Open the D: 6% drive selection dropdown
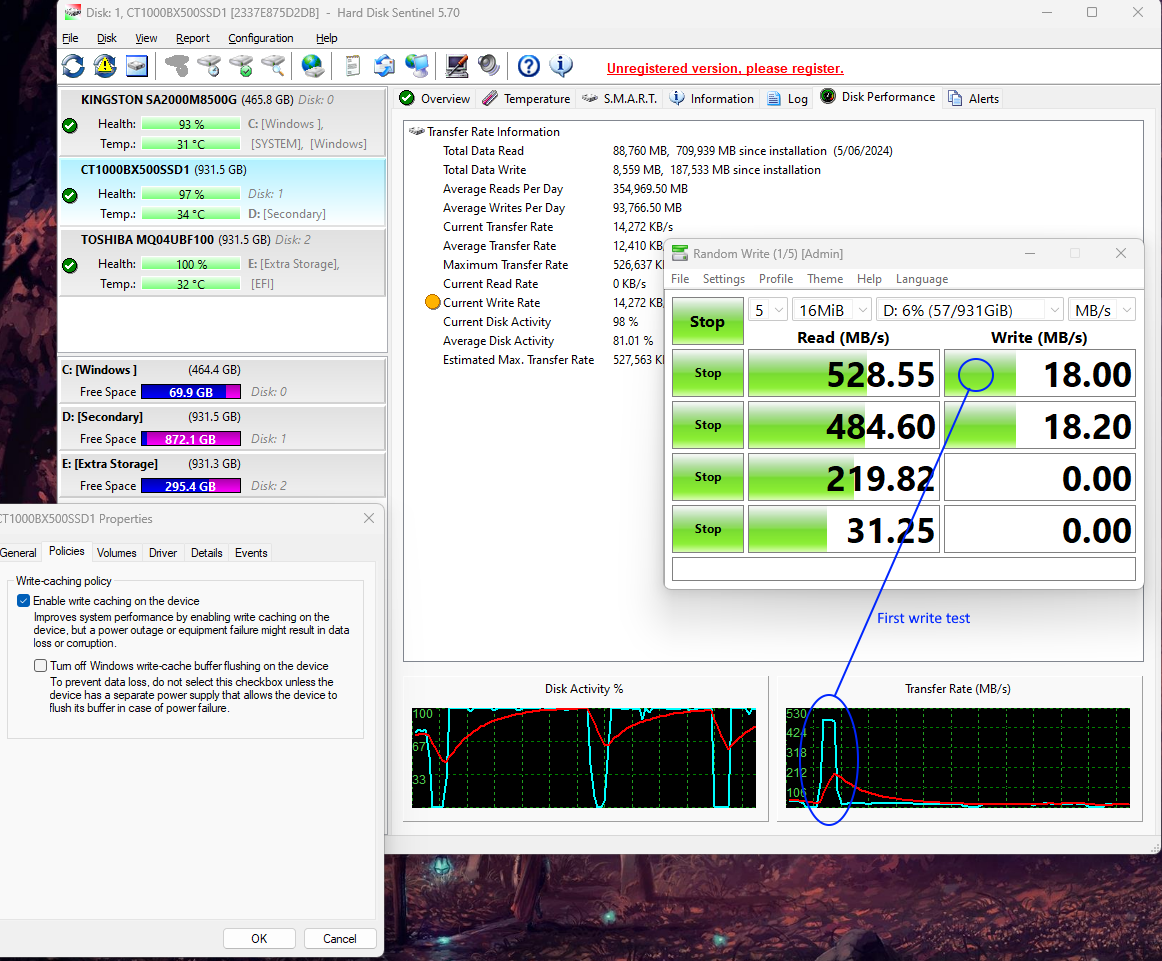This screenshot has width=1162, height=961. click(x=970, y=310)
